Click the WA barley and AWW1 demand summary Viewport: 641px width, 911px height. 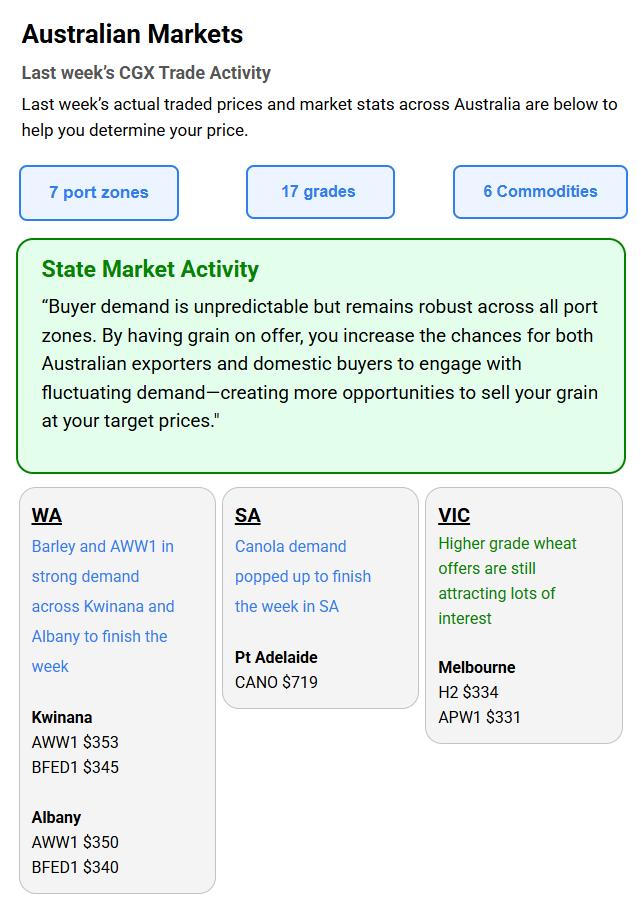pyautogui.click(x=103, y=606)
